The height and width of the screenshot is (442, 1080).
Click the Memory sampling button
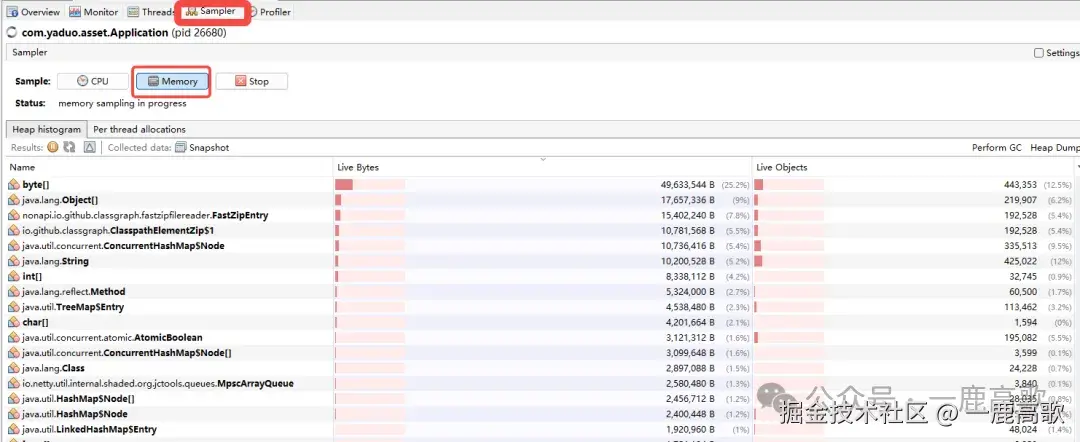tap(172, 81)
